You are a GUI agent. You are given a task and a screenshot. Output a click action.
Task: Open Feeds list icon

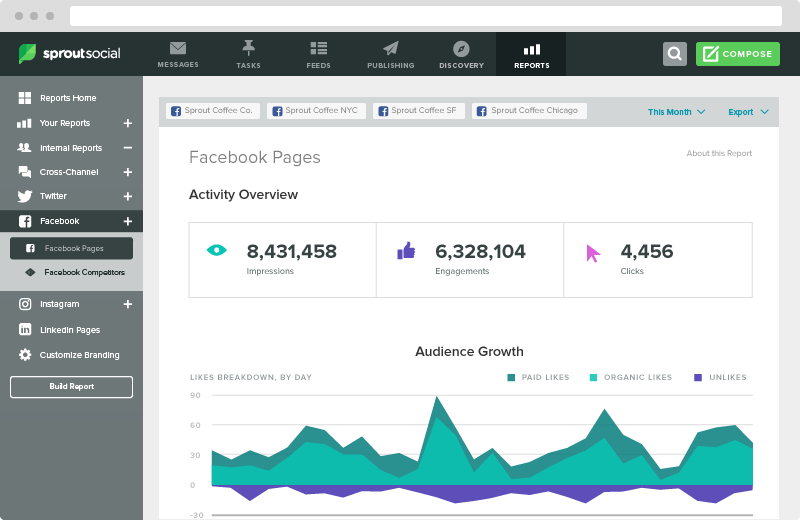(318, 48)
